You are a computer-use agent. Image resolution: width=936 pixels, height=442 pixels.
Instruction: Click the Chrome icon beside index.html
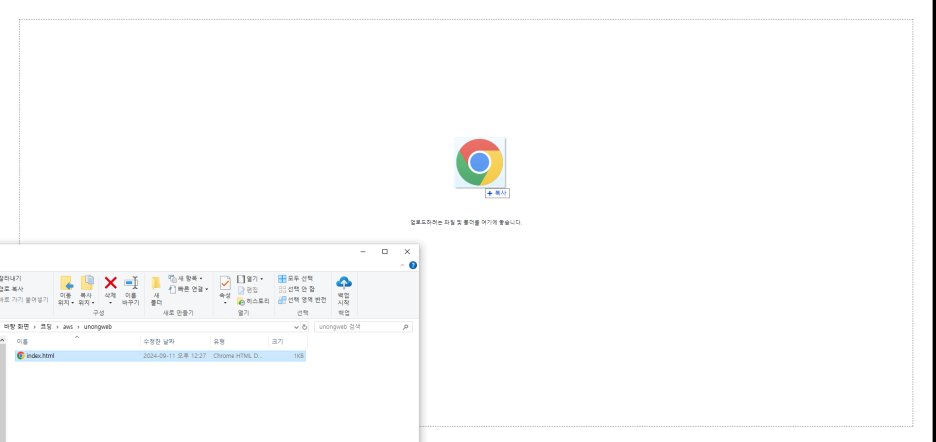(21, 356)
